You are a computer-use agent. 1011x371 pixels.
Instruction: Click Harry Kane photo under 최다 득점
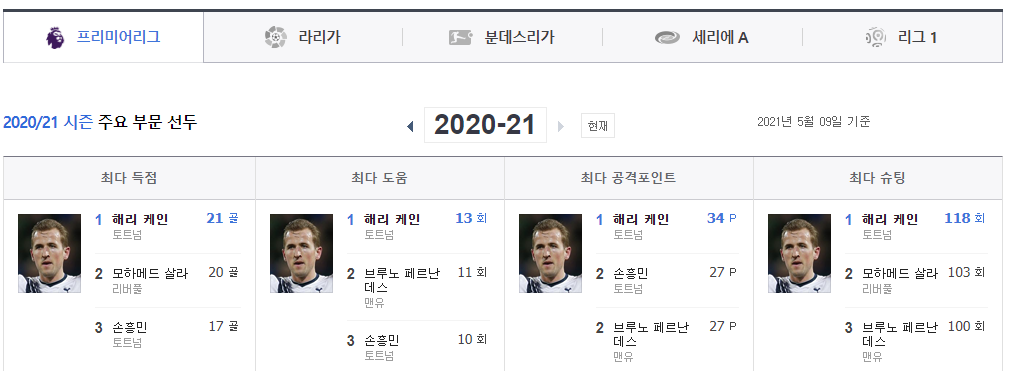pyautogui.click(x=50, y=254)
